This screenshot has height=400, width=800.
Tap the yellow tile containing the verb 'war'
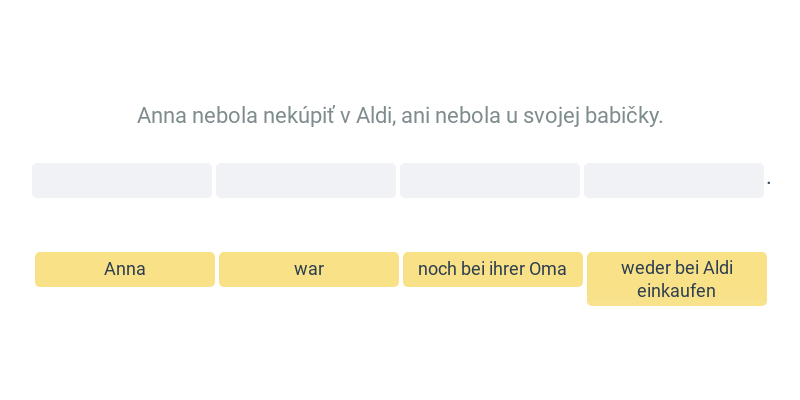309,269
